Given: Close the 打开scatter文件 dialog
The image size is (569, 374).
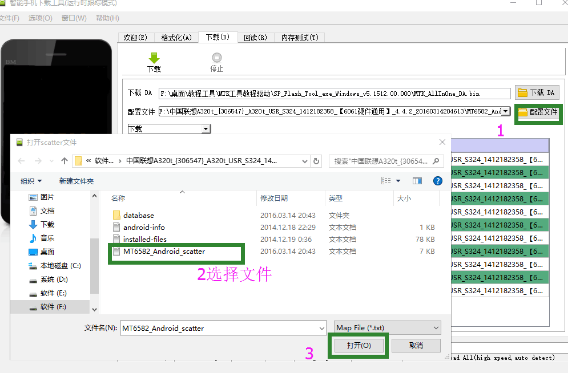Looking at the screenshot, I should [x=442, y=142].
